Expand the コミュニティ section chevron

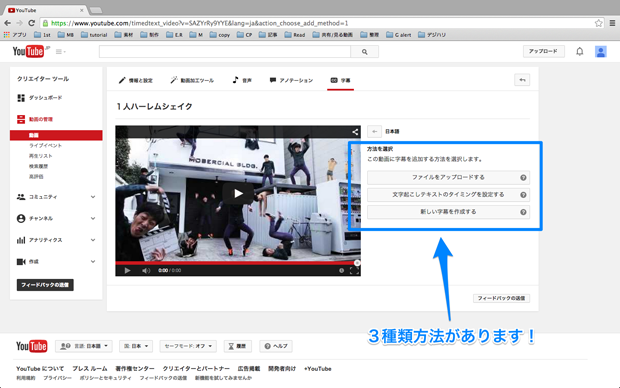(x=93, y=197)
